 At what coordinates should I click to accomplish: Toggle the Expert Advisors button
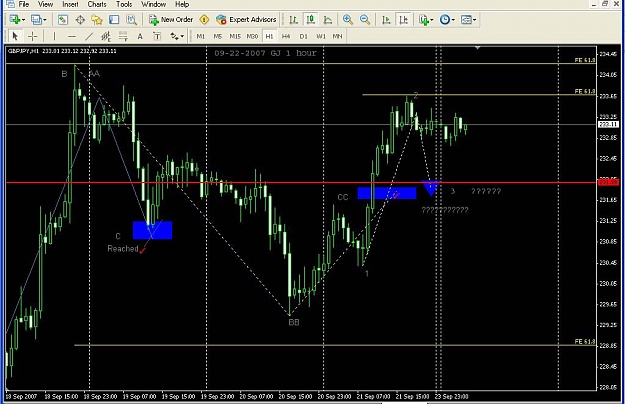coord(246,20)
